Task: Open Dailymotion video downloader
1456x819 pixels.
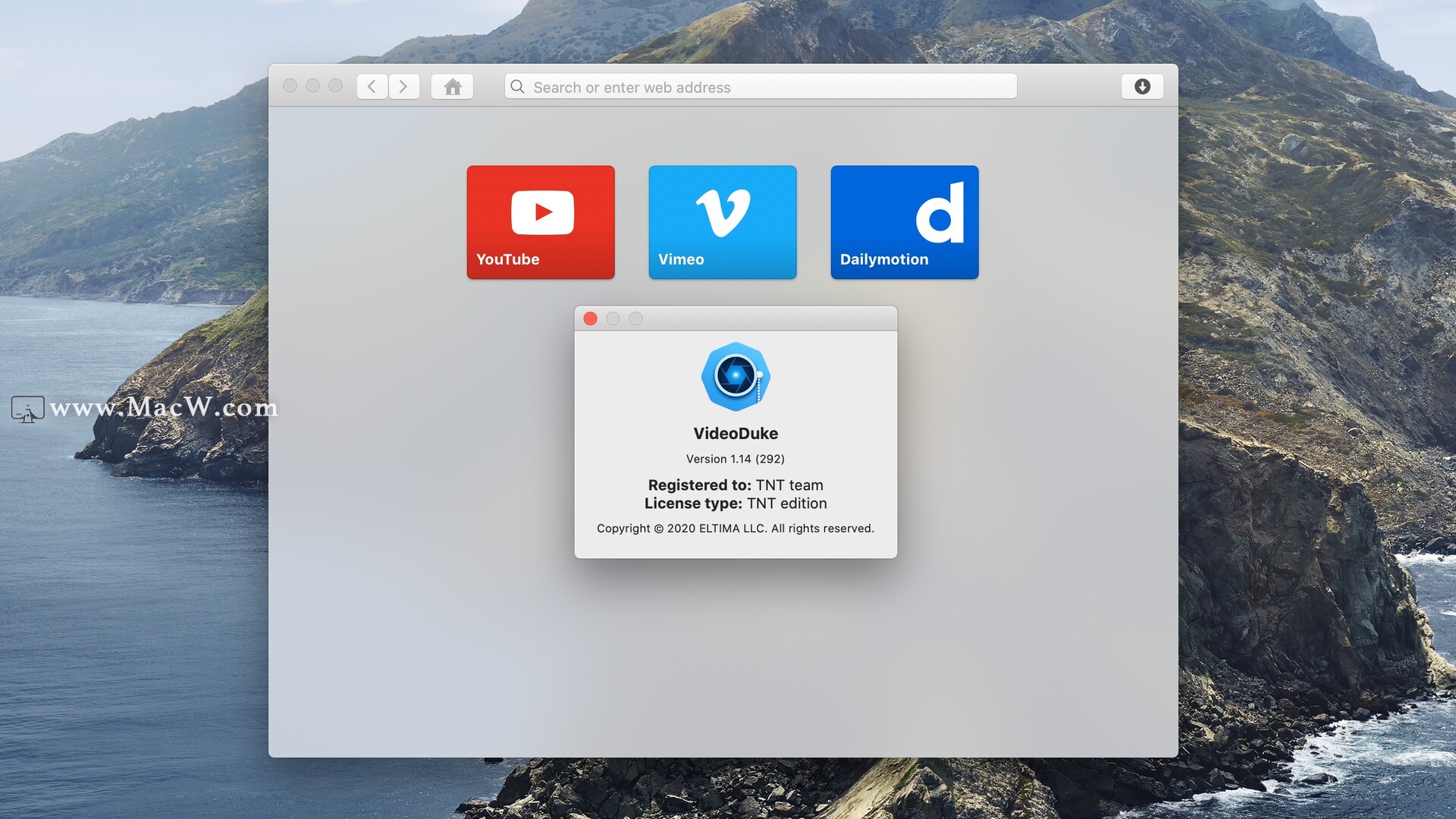Action: [904, 222]
